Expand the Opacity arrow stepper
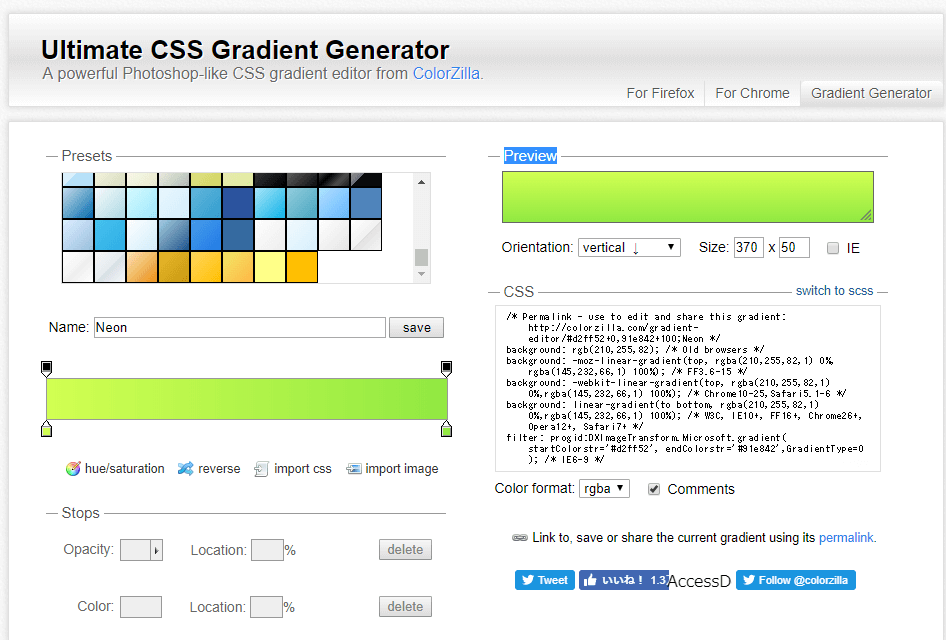 pos(156,550)
